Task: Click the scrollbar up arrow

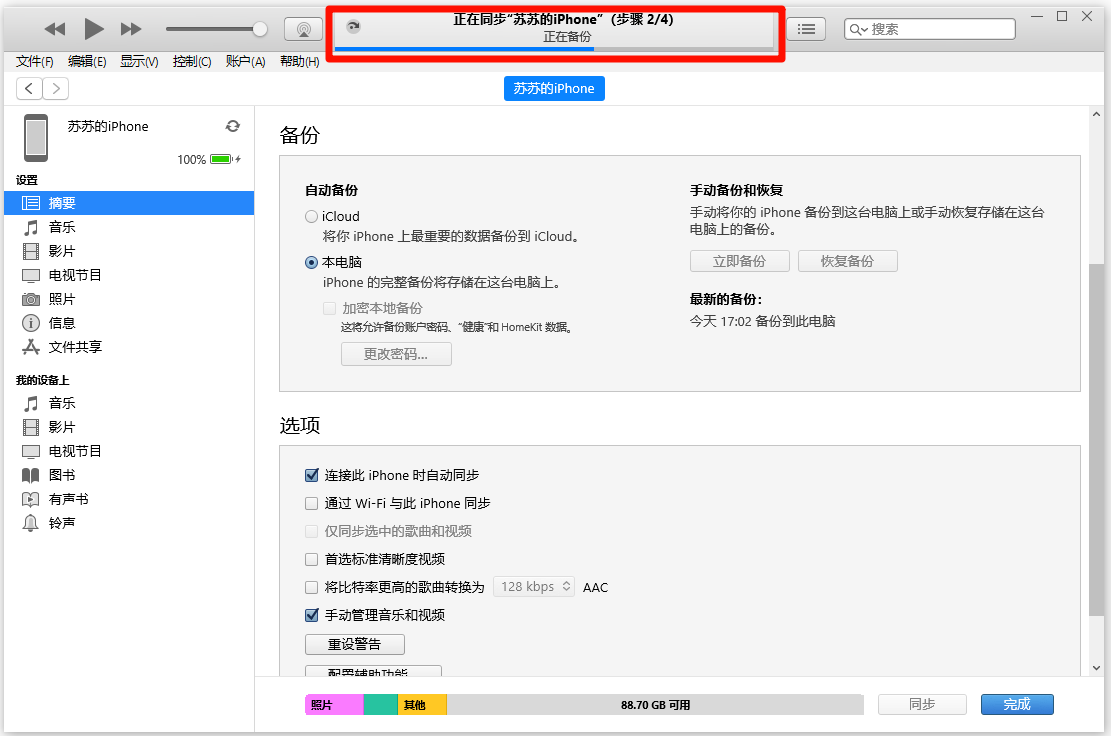Action: coord(1096,114)
